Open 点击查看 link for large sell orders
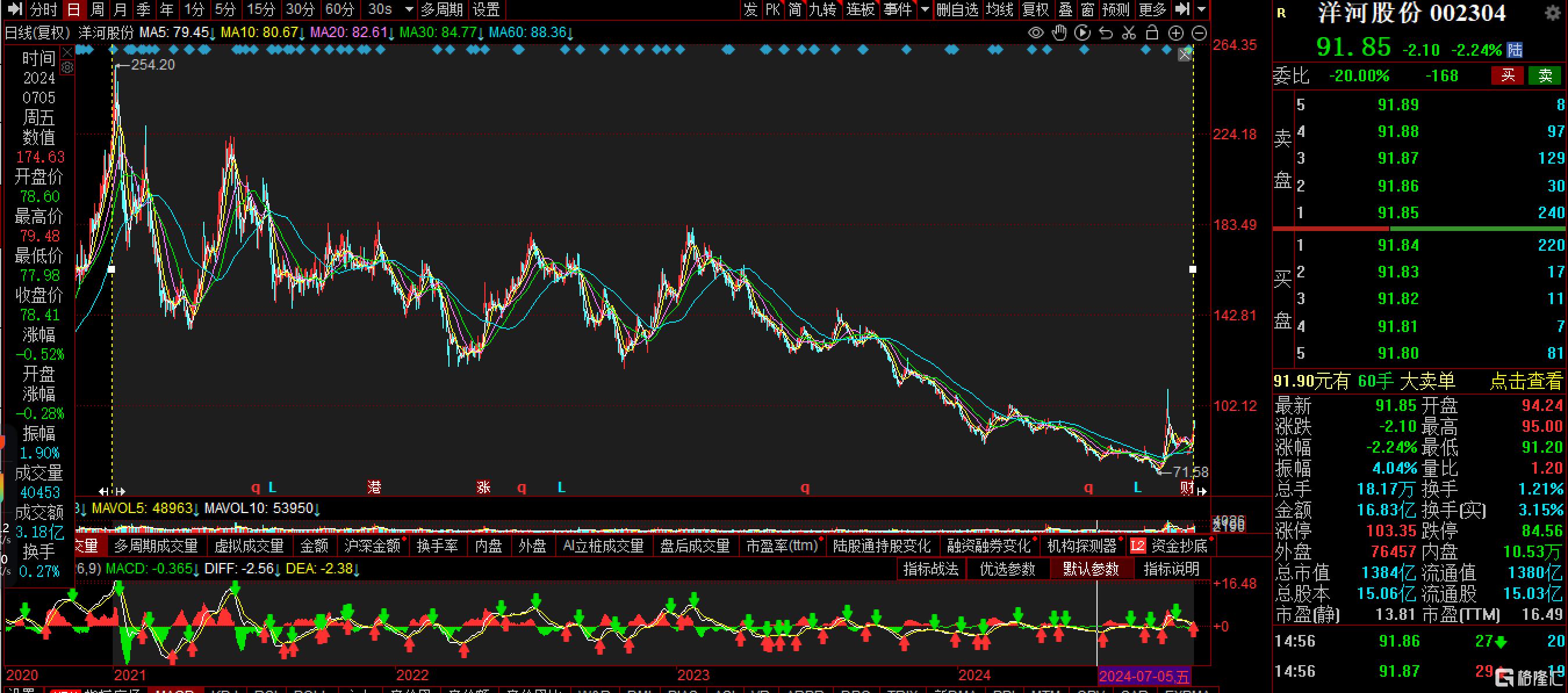 coord(1526,381)
